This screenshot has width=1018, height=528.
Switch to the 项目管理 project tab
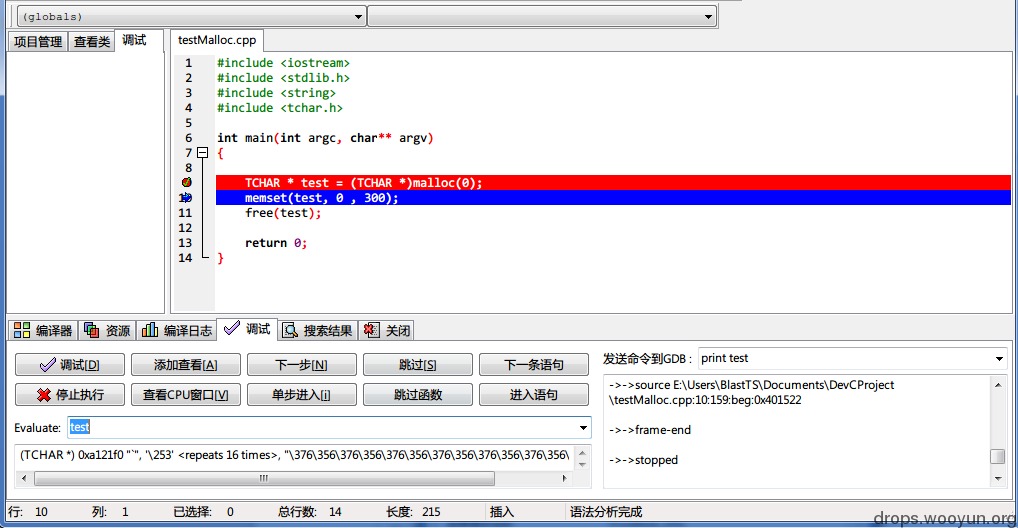coord(38,42)
